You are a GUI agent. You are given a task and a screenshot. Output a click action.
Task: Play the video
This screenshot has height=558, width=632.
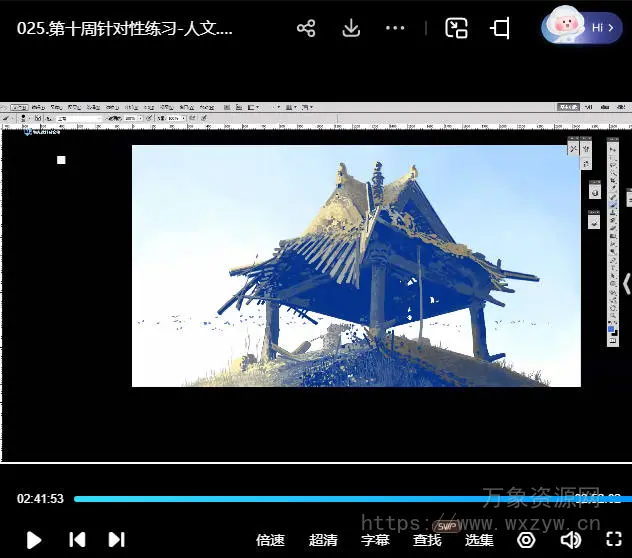[x=34, y=540]
